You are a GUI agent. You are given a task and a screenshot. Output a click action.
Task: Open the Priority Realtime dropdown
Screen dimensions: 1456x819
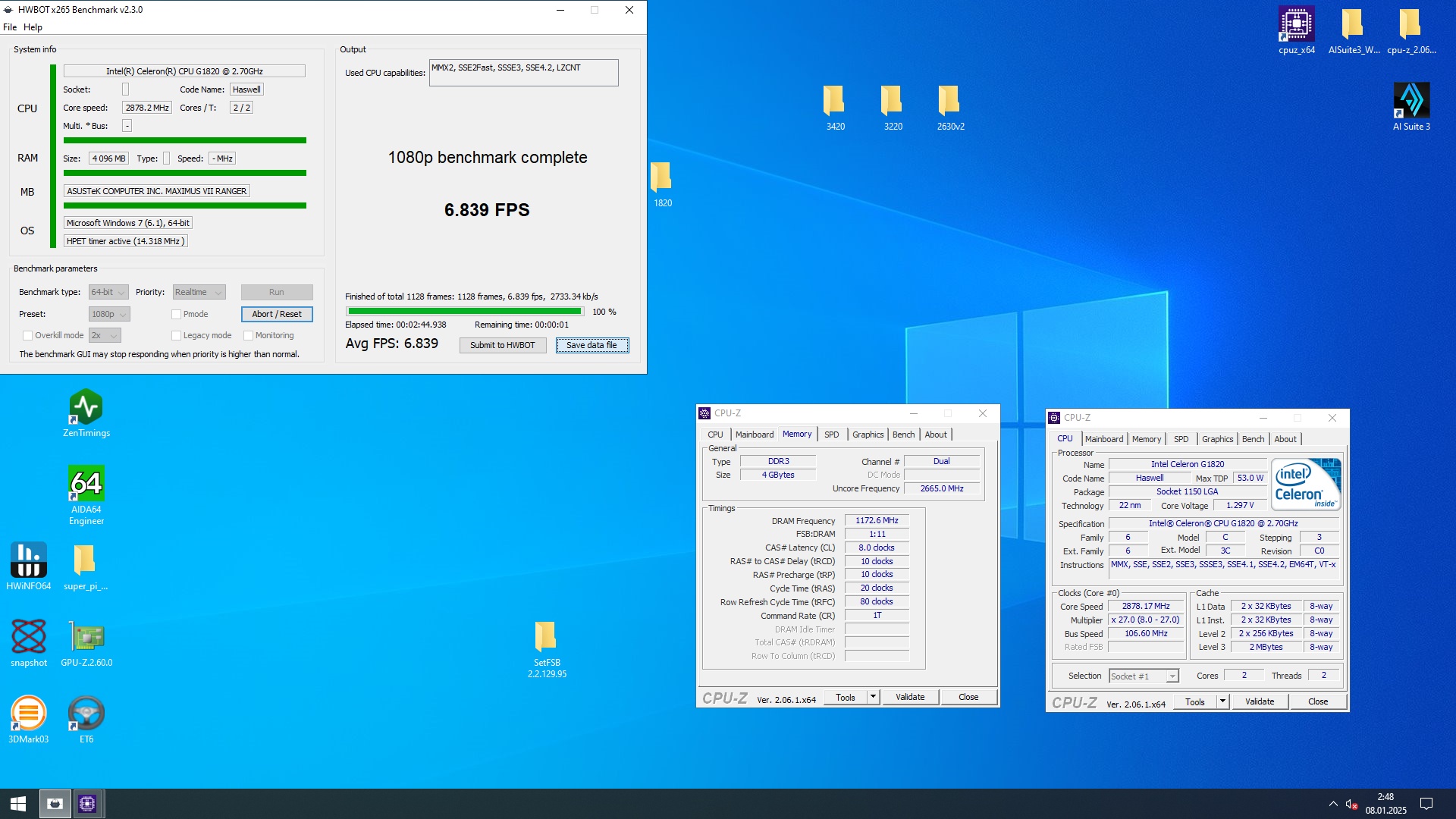coord(199,292)
